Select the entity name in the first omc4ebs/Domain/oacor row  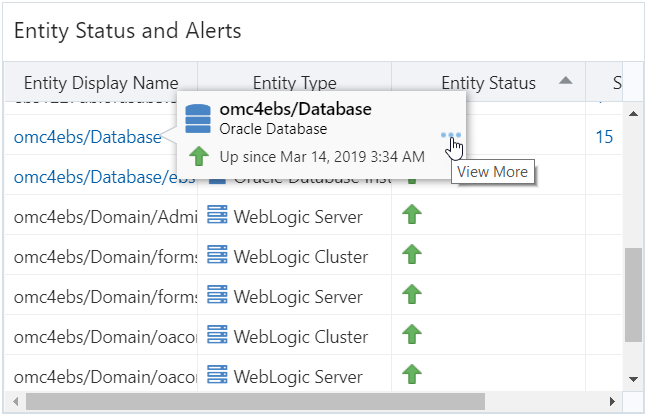[105, 338]
